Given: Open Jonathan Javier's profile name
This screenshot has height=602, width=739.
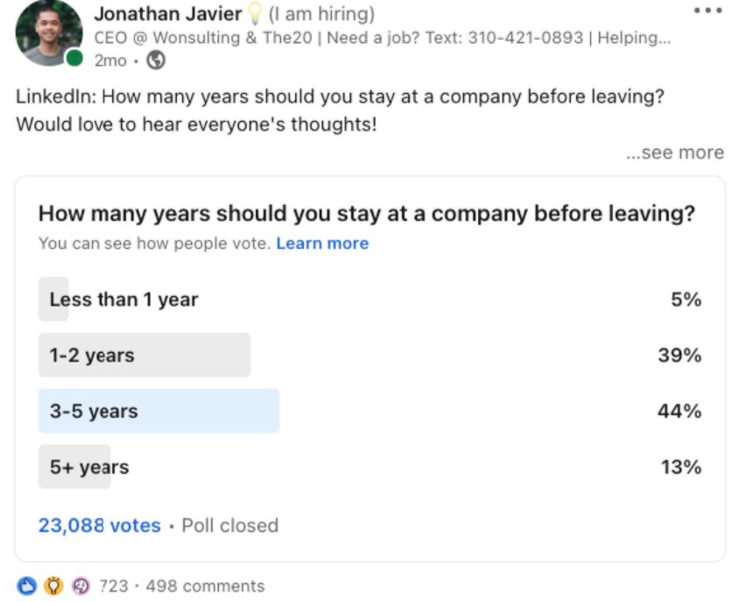Looking at the screenshot, I should [x=168, y=14].
